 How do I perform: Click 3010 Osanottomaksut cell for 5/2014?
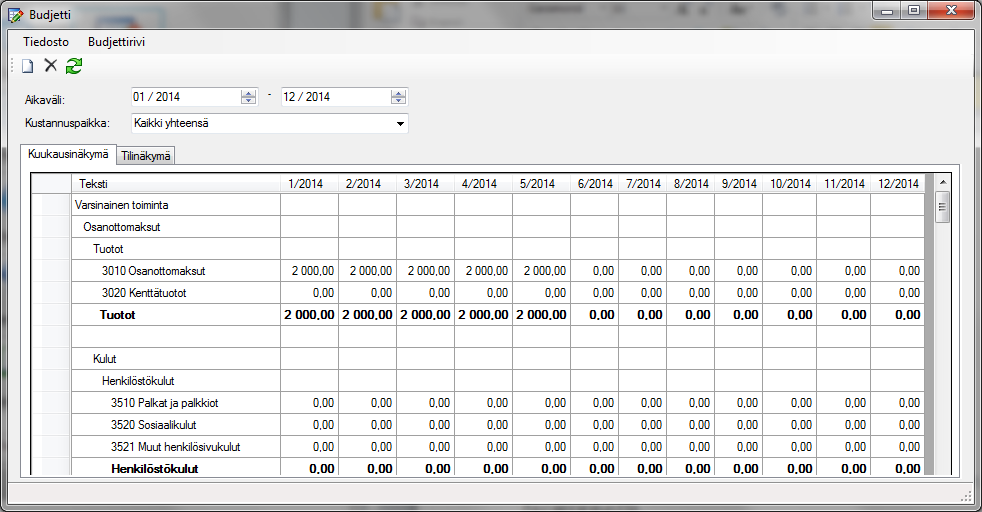pyautogui.click(x=541, y=271)
